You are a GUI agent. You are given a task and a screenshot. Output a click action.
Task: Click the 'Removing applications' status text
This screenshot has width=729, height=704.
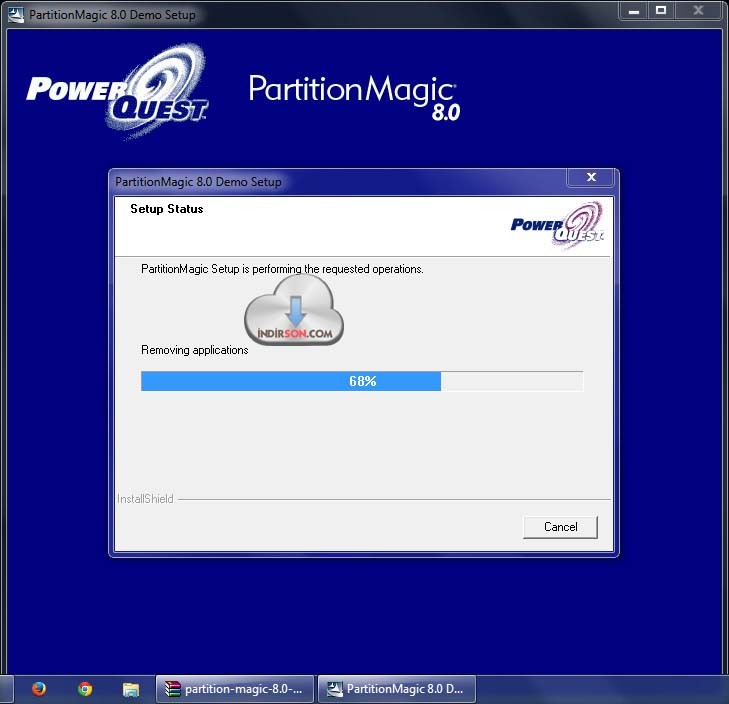194,350
